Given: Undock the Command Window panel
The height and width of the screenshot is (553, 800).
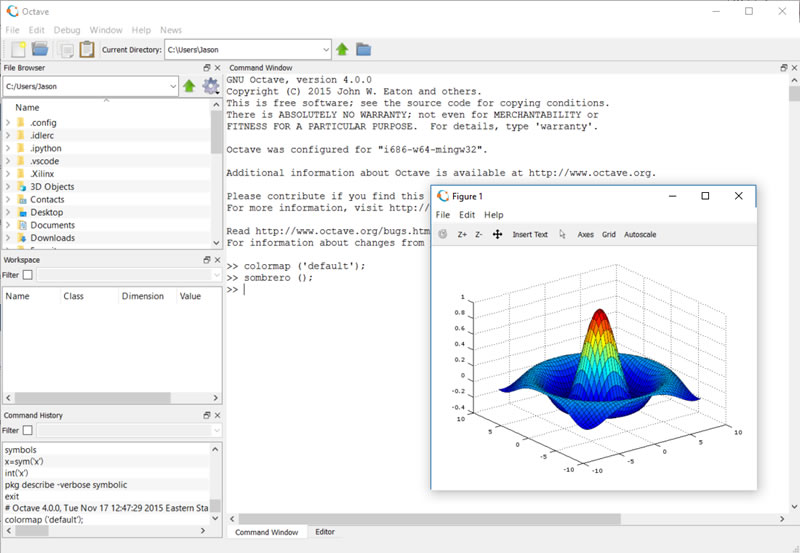Looking at the screenshot, I should click(x=784, y=68).
